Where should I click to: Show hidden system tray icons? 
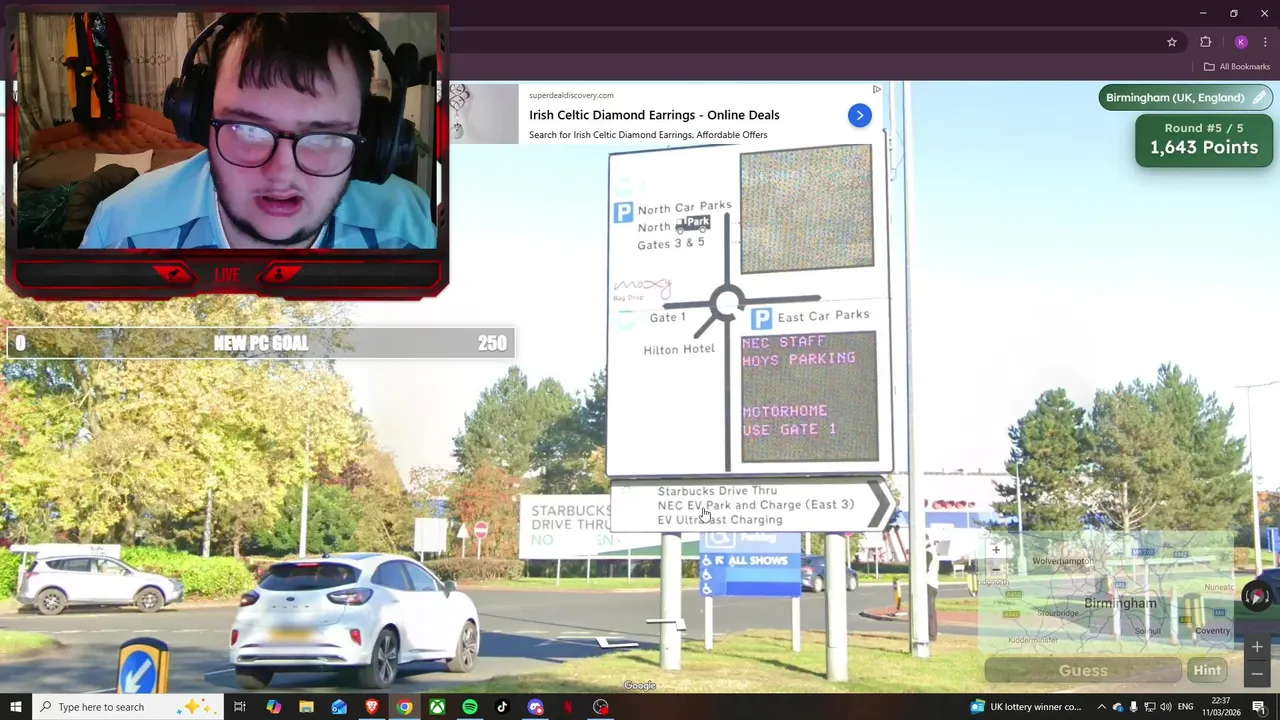1102,707
